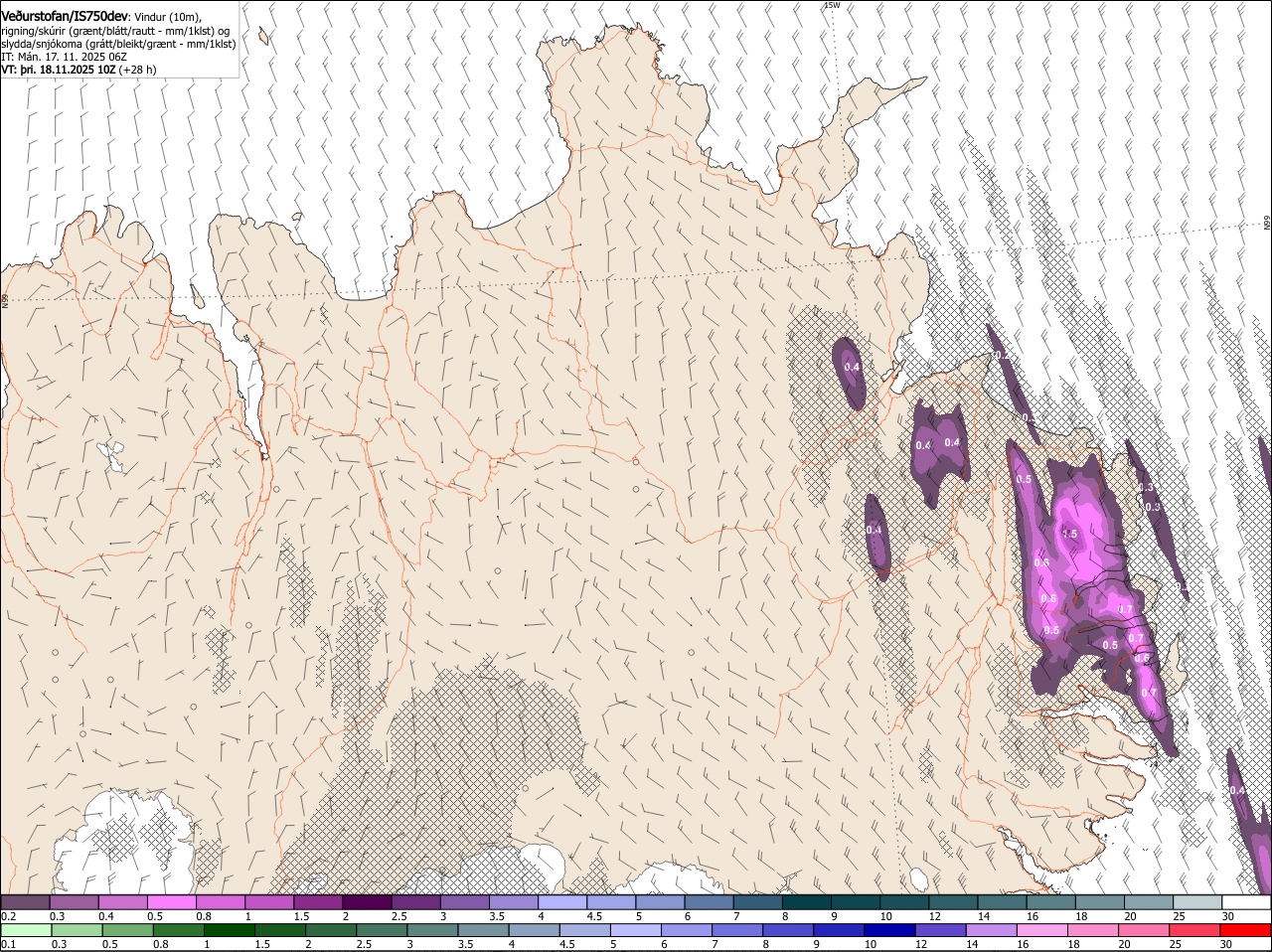
Task: Click the '1.5' precipitation value on the map
Action: click(1069, 534)
